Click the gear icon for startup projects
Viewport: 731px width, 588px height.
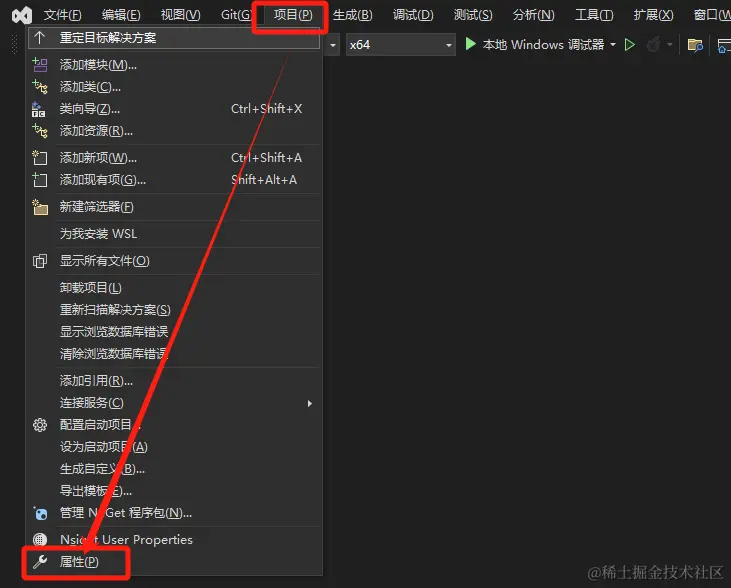coord(40,425)
